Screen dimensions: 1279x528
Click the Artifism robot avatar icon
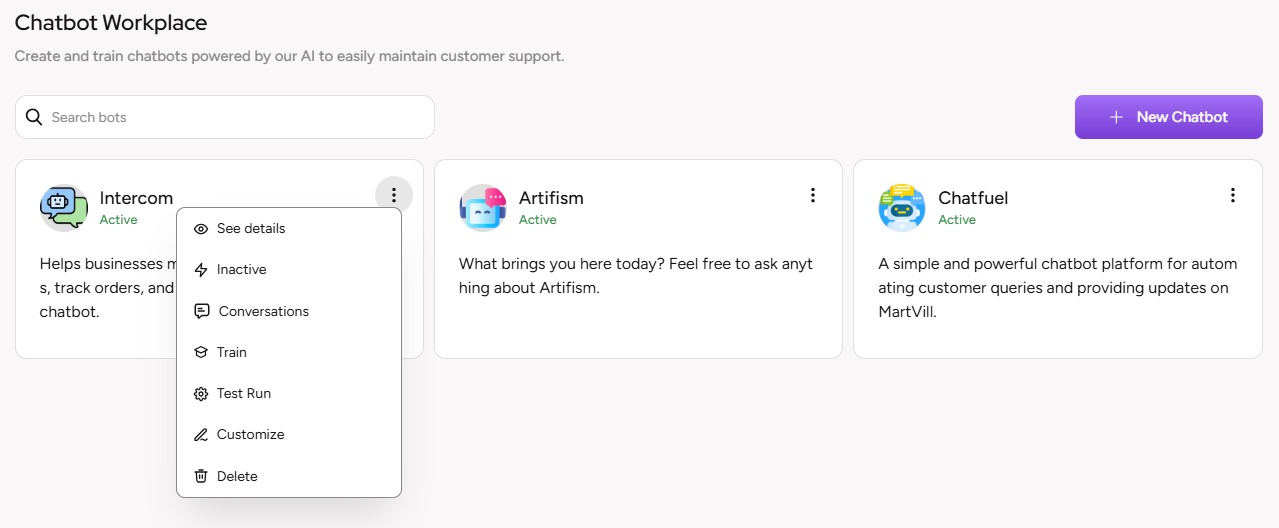pos(483,208)
